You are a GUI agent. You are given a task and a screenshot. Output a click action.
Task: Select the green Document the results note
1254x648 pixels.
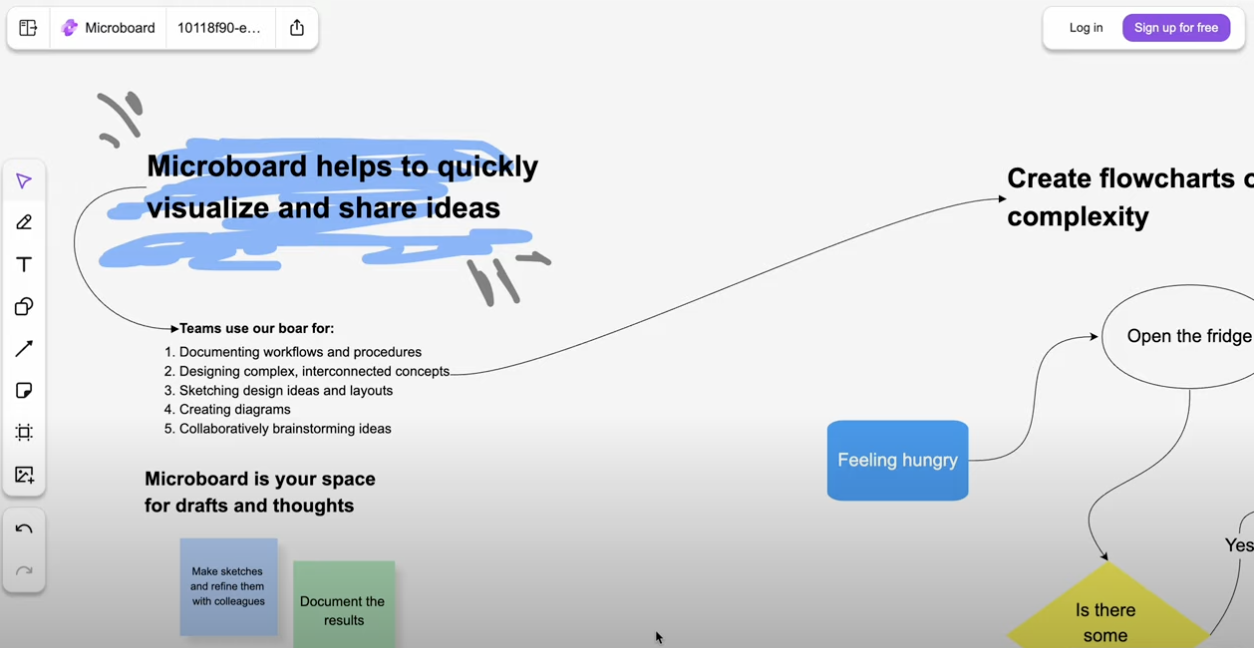(x=344, y=608)
